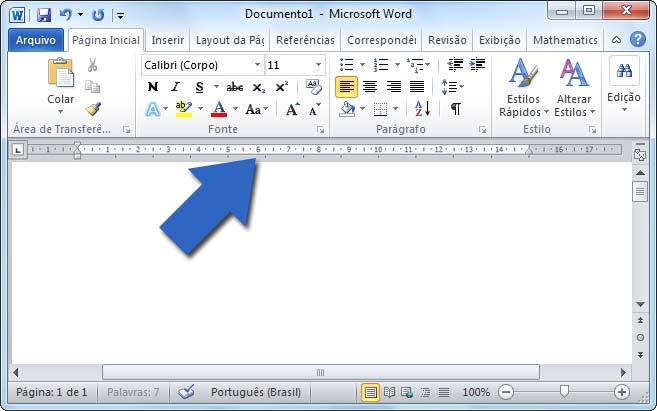Decrease paragraph indent
This screenshot has width=657, height=411.
[455, 65]
